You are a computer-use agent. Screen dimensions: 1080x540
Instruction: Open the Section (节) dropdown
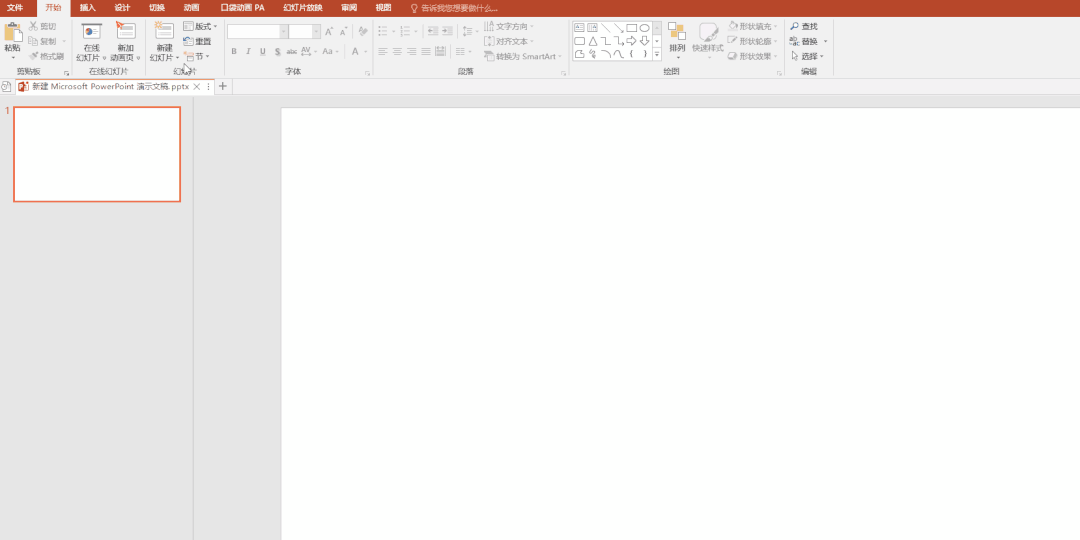[197, 56]
